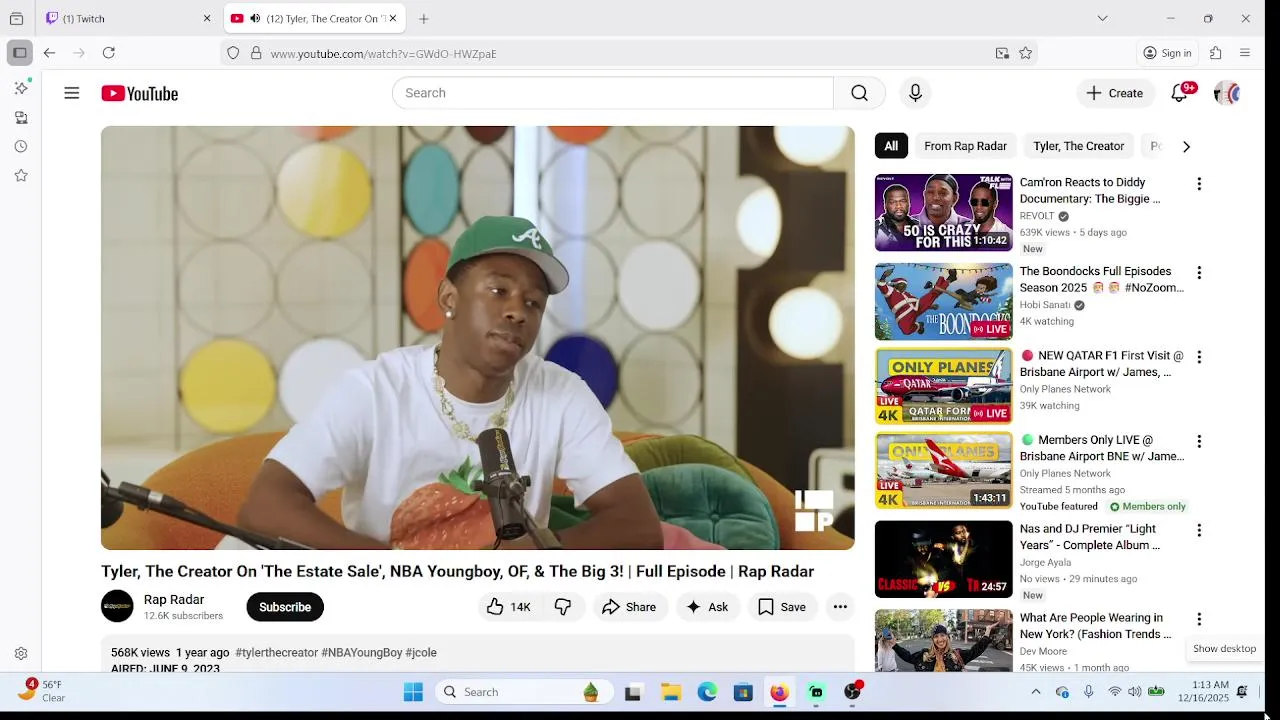The height and width of the screenshot is (720, 1280).
Task: Share the video
Action: [x=629, y=607]
